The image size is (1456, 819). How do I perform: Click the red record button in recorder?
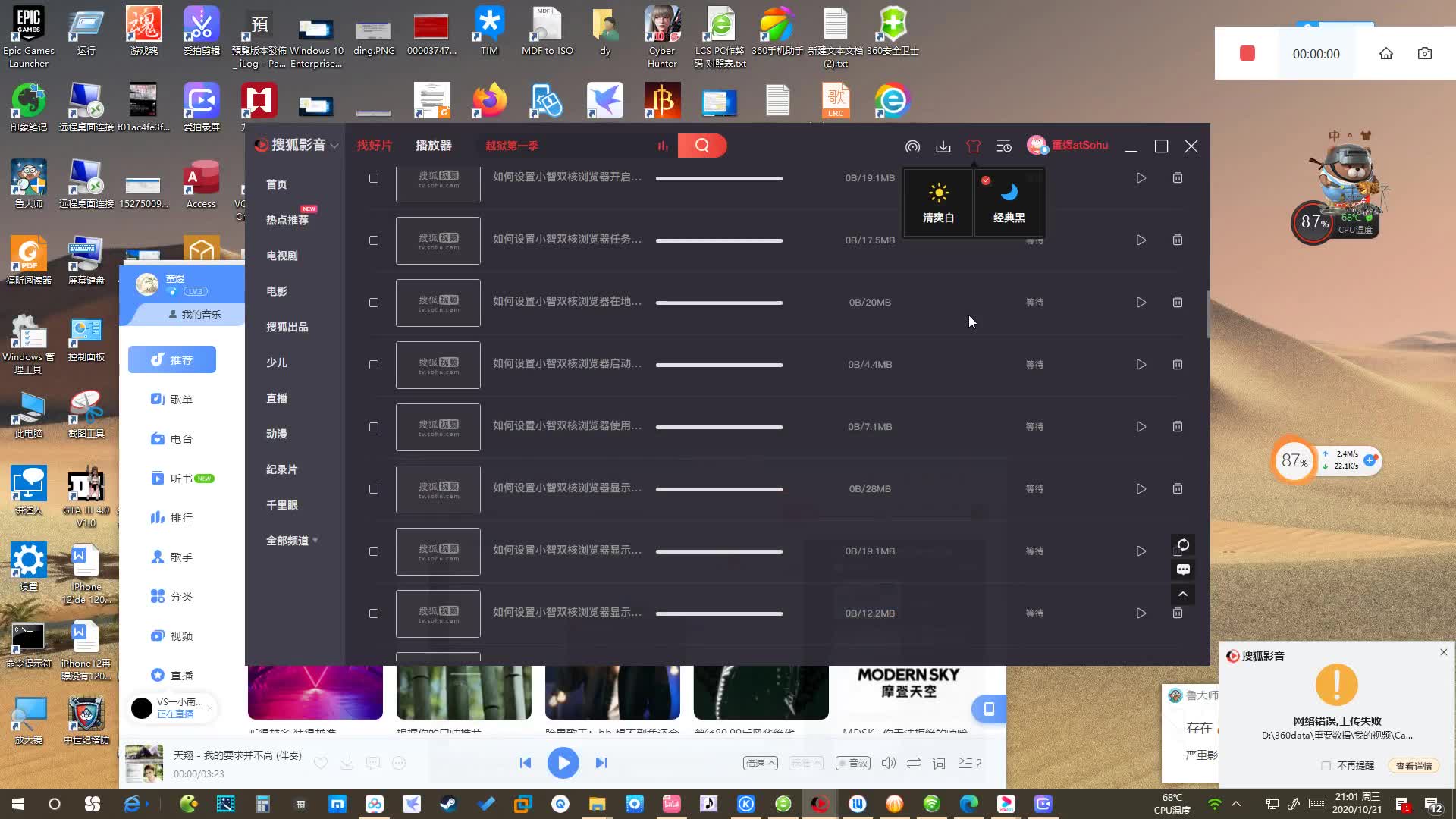coord(1247,53)
